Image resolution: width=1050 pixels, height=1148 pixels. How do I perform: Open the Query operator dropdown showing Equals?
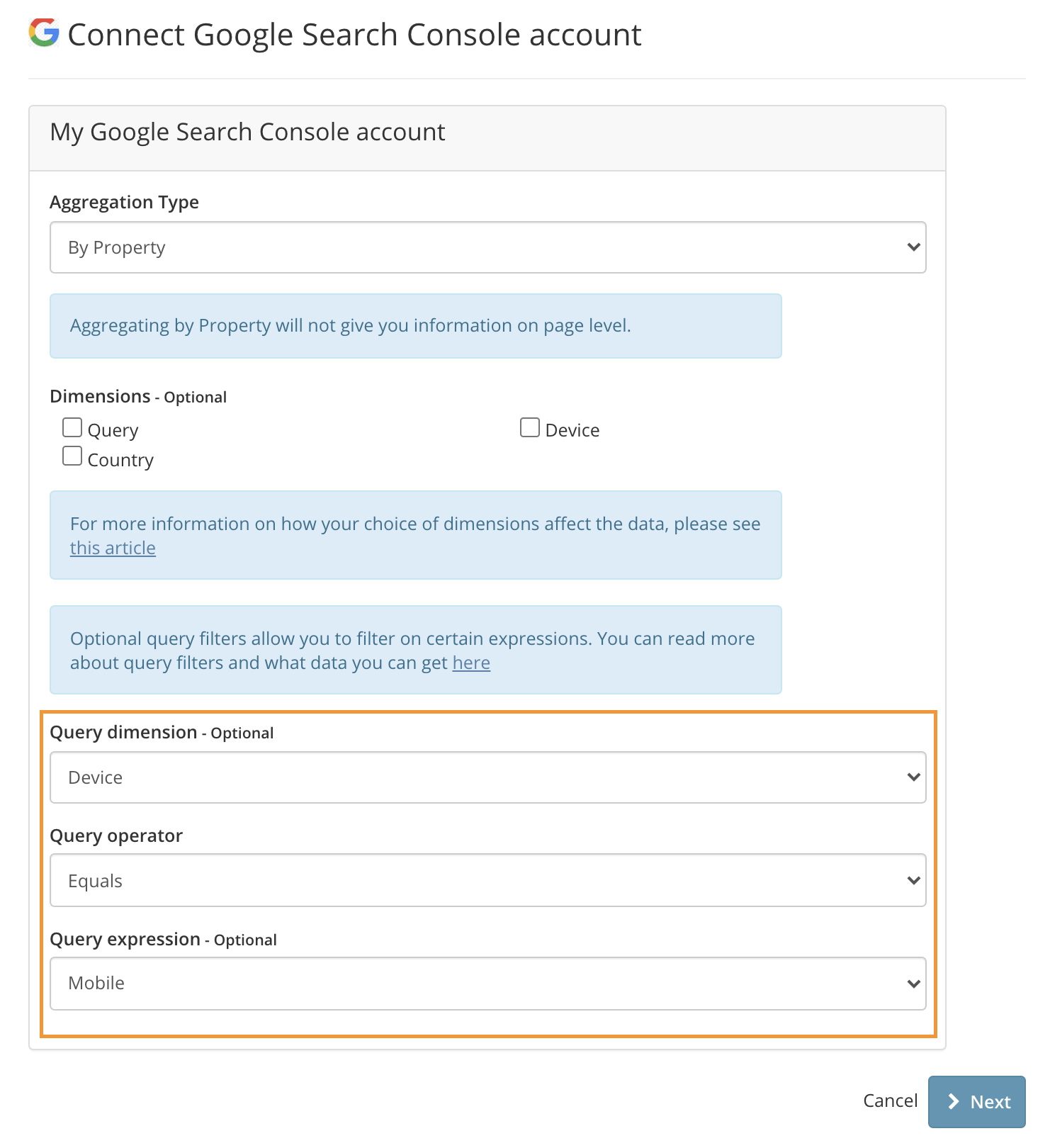click(x=488, y=880)
